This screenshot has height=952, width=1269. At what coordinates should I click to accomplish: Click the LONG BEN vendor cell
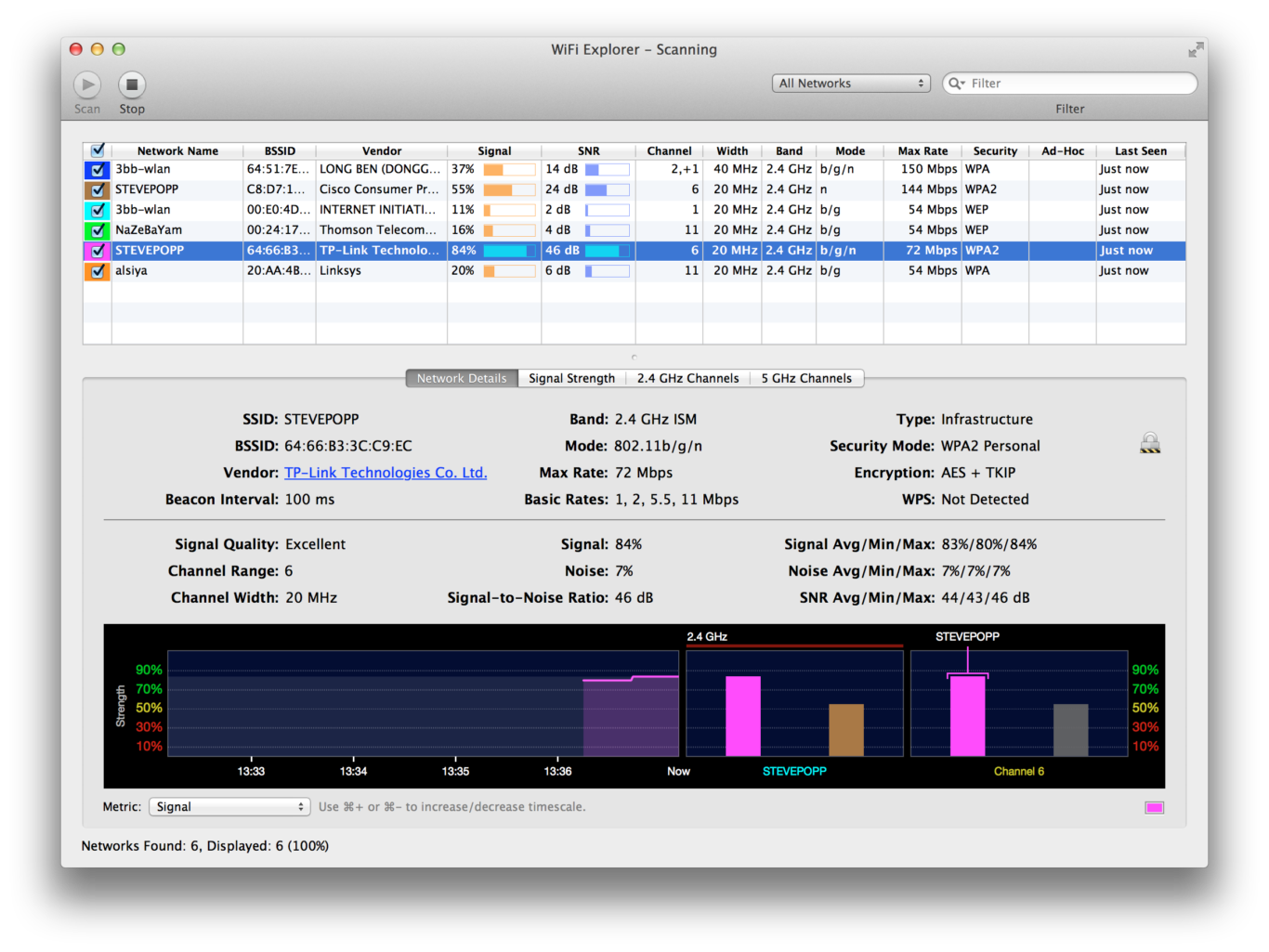[381, 169]
